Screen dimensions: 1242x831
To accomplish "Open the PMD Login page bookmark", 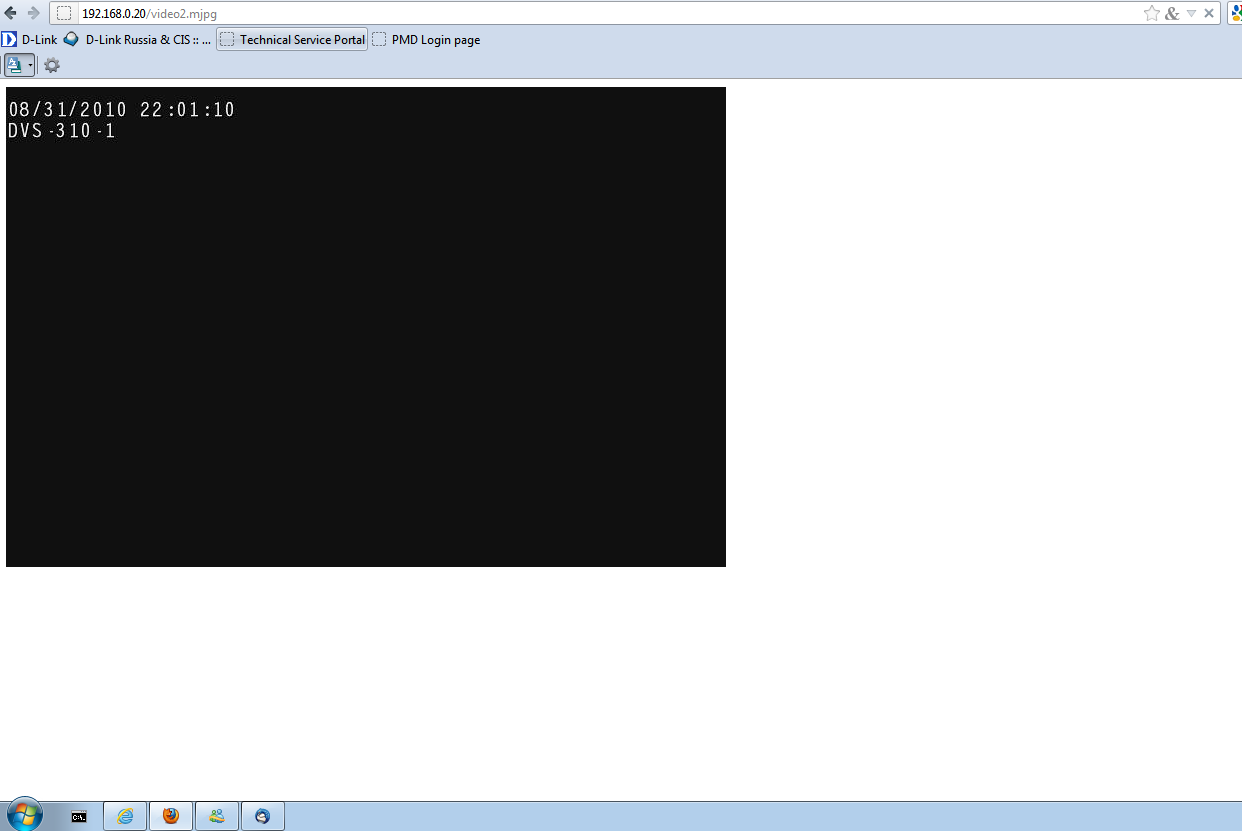I will (426, 40).
